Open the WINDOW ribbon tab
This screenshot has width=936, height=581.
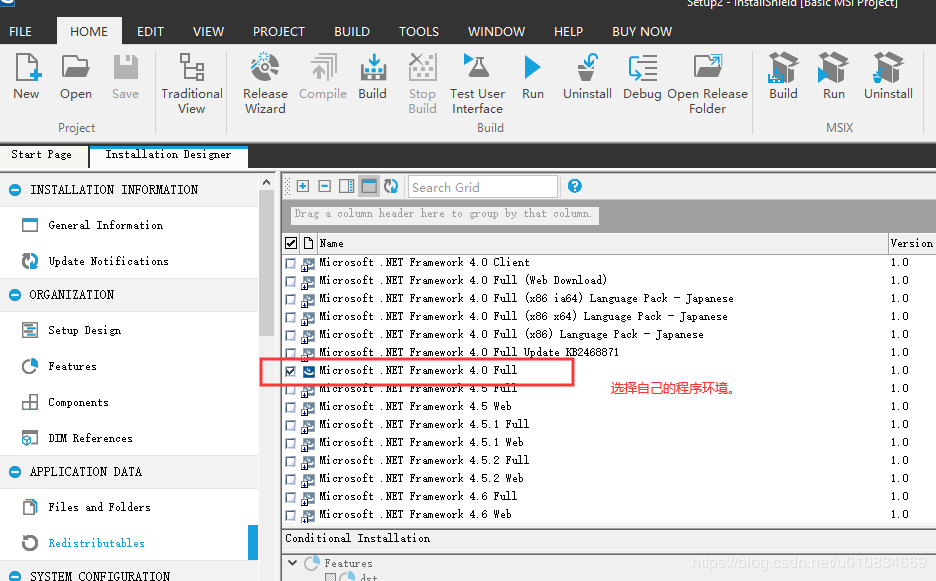tap(496, 32)
